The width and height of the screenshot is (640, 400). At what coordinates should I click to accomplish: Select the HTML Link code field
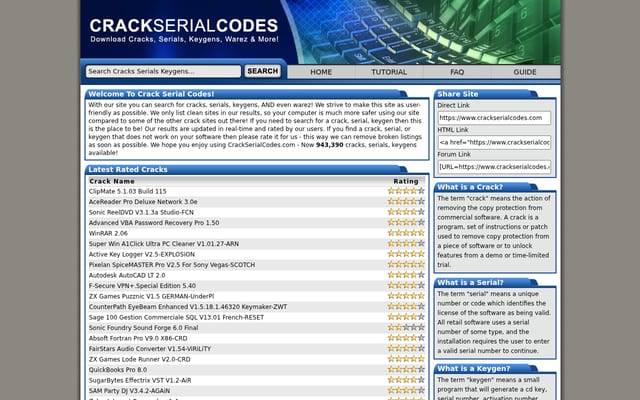click(x=494, y=142)
